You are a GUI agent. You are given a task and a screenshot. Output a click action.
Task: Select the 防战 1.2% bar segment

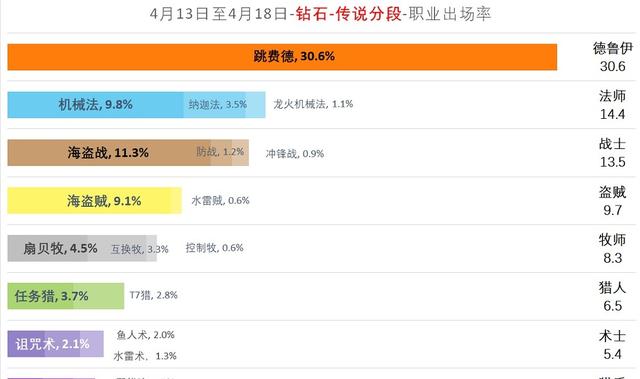222,153
